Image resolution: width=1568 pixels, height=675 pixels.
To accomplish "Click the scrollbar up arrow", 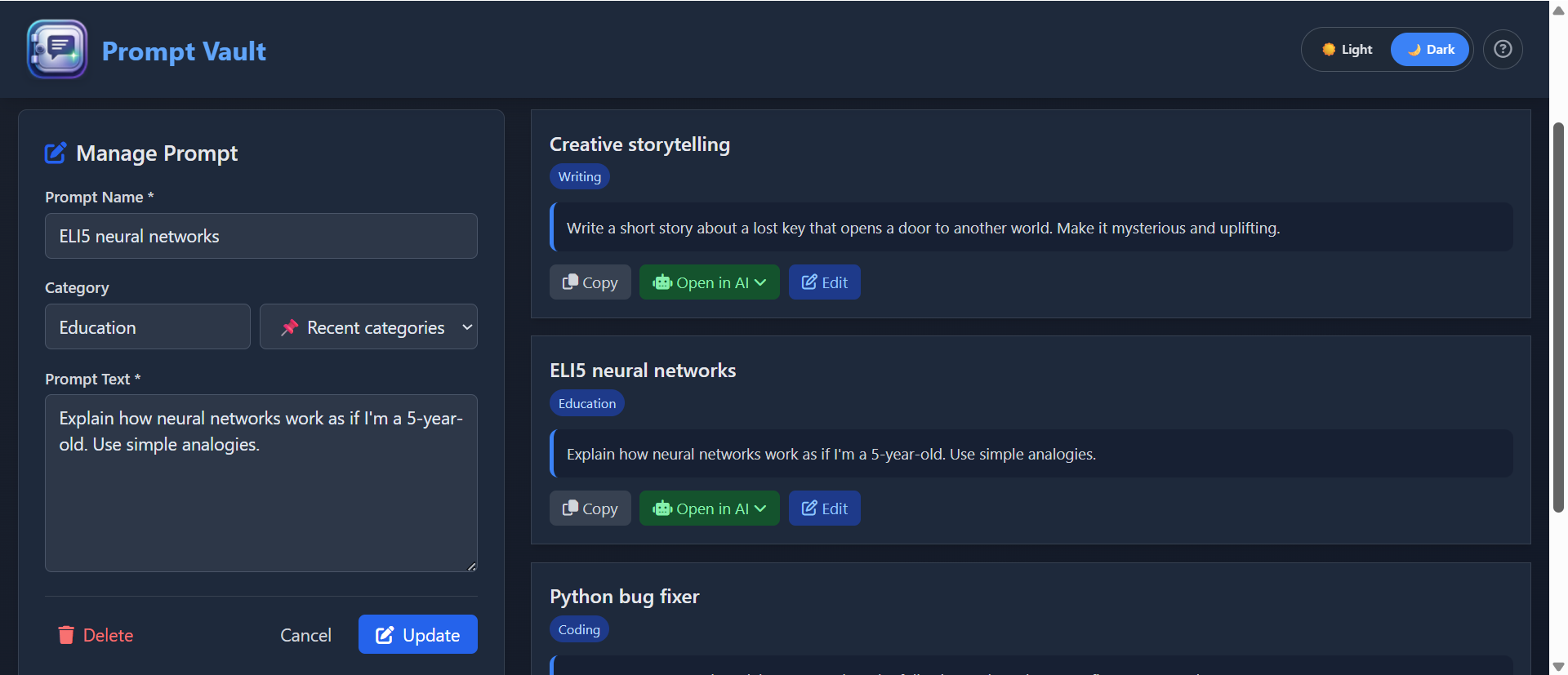I will pos(1558,10).
